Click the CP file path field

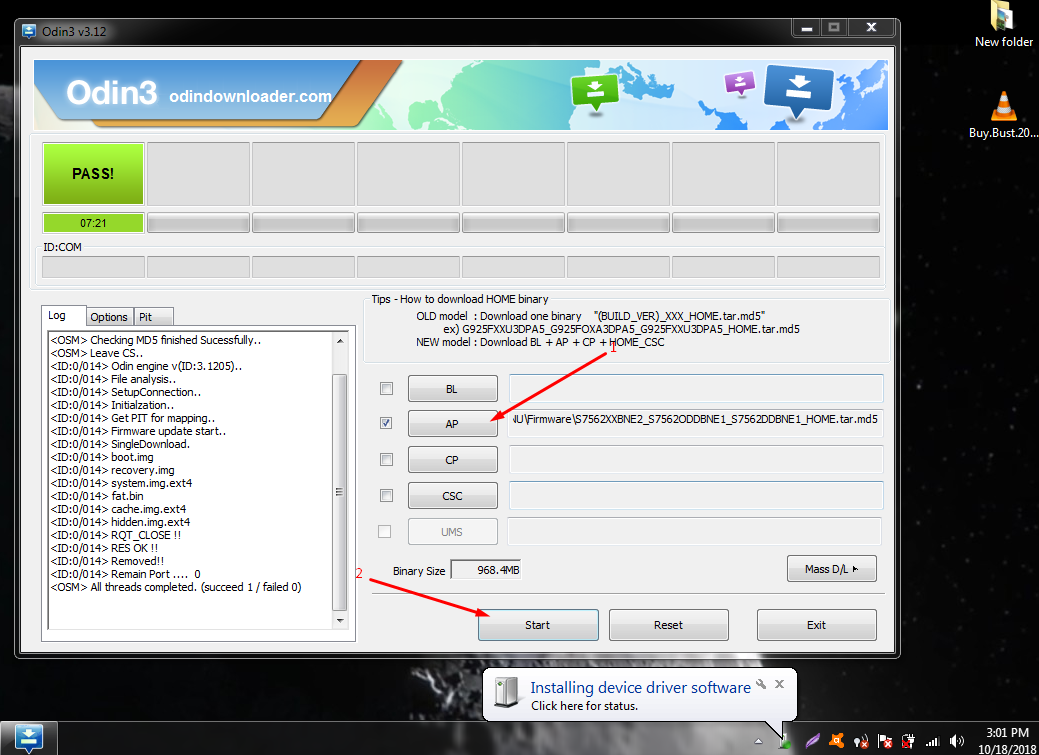(696, 459)
